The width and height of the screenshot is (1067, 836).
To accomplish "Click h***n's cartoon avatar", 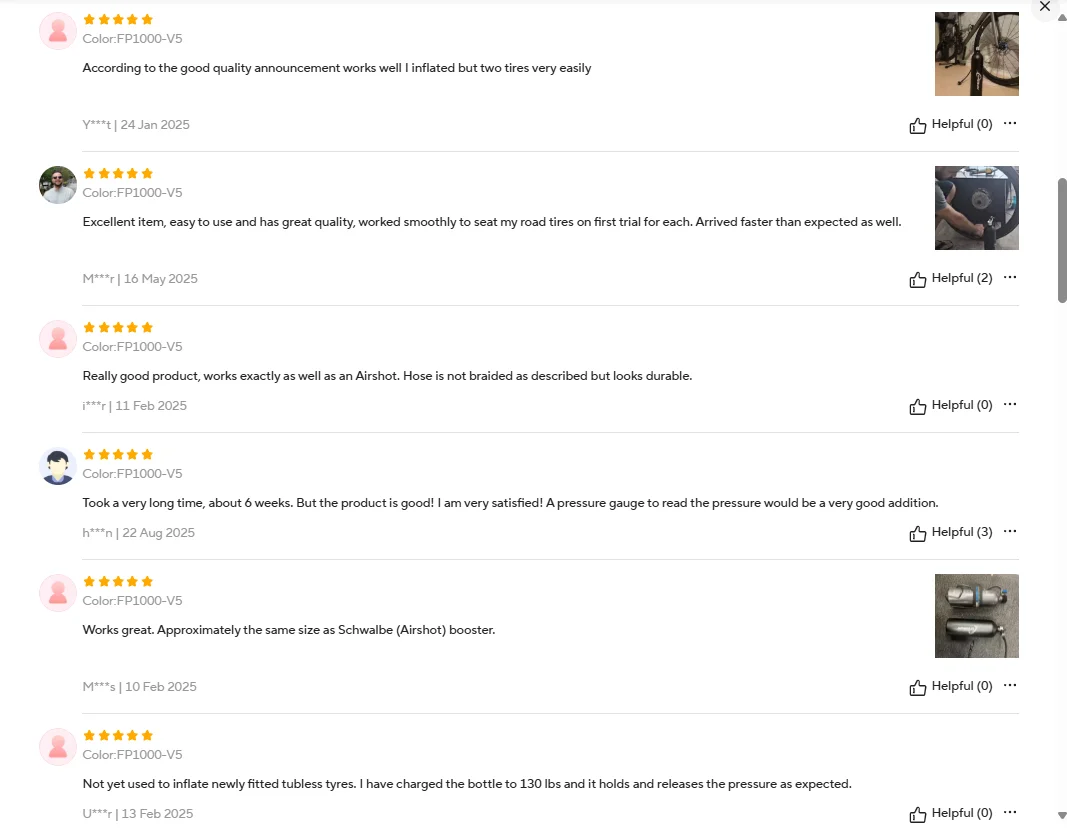I will [58, 466].
